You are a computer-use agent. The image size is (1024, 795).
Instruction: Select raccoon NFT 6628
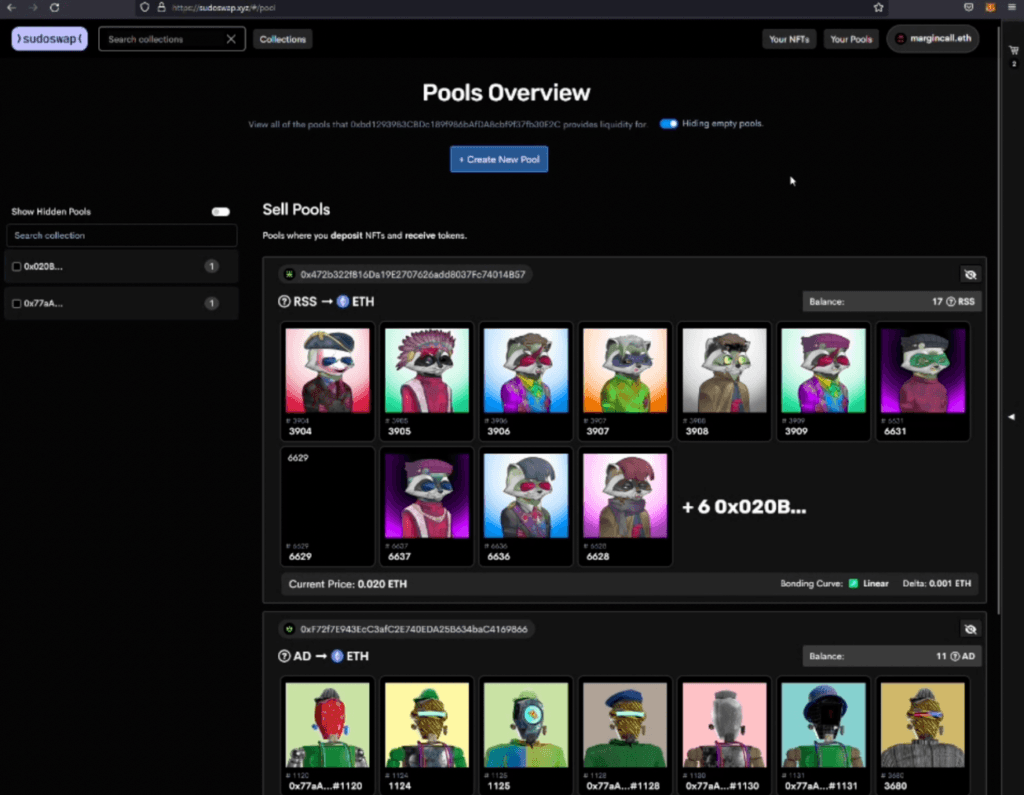(625, 507)
